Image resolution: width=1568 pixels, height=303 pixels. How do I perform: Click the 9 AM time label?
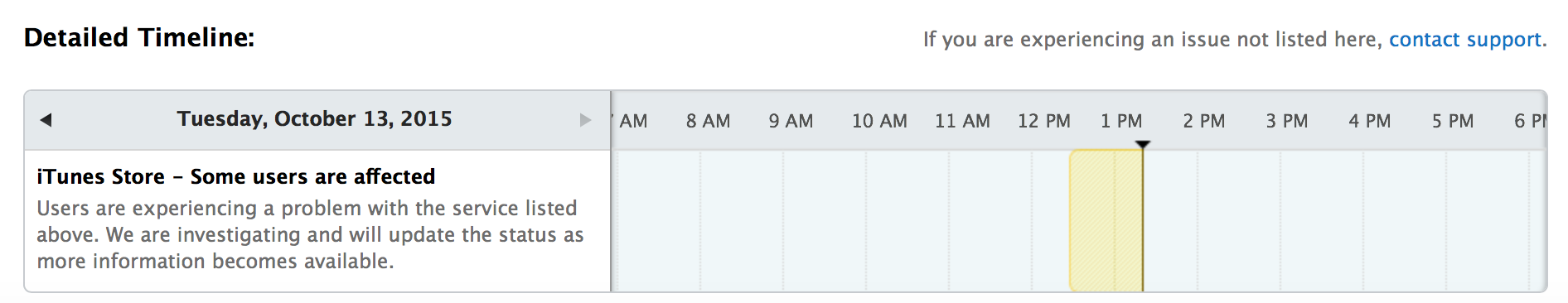coord(791,121)
